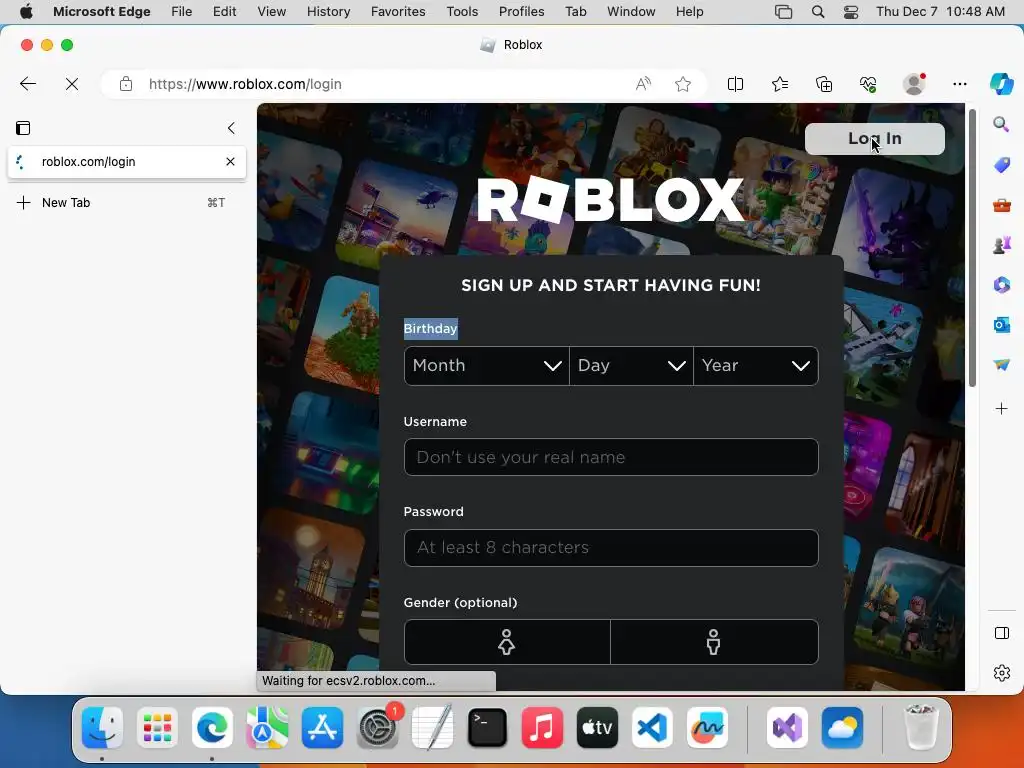Open tab actions menu icon
This screenshot has width=1024, height=768.
click(23, 128)
